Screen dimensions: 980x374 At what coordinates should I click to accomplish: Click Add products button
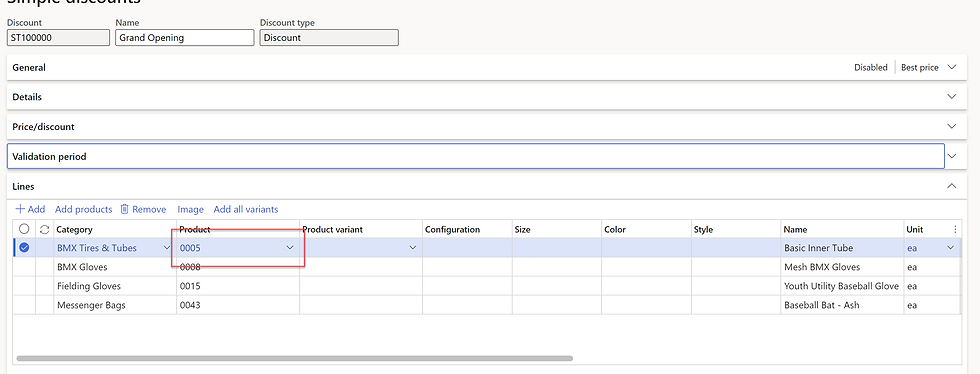coord(84,210)
